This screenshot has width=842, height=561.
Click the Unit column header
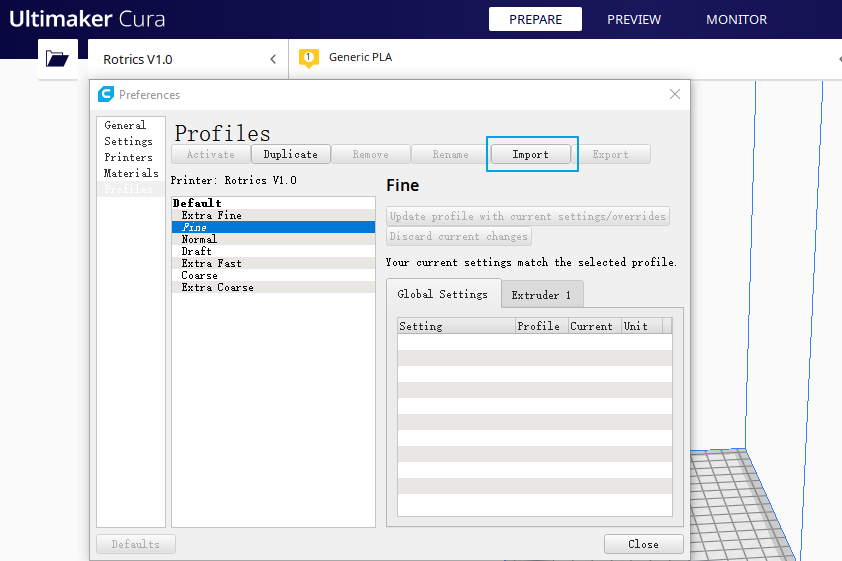(x=642, y=326)
